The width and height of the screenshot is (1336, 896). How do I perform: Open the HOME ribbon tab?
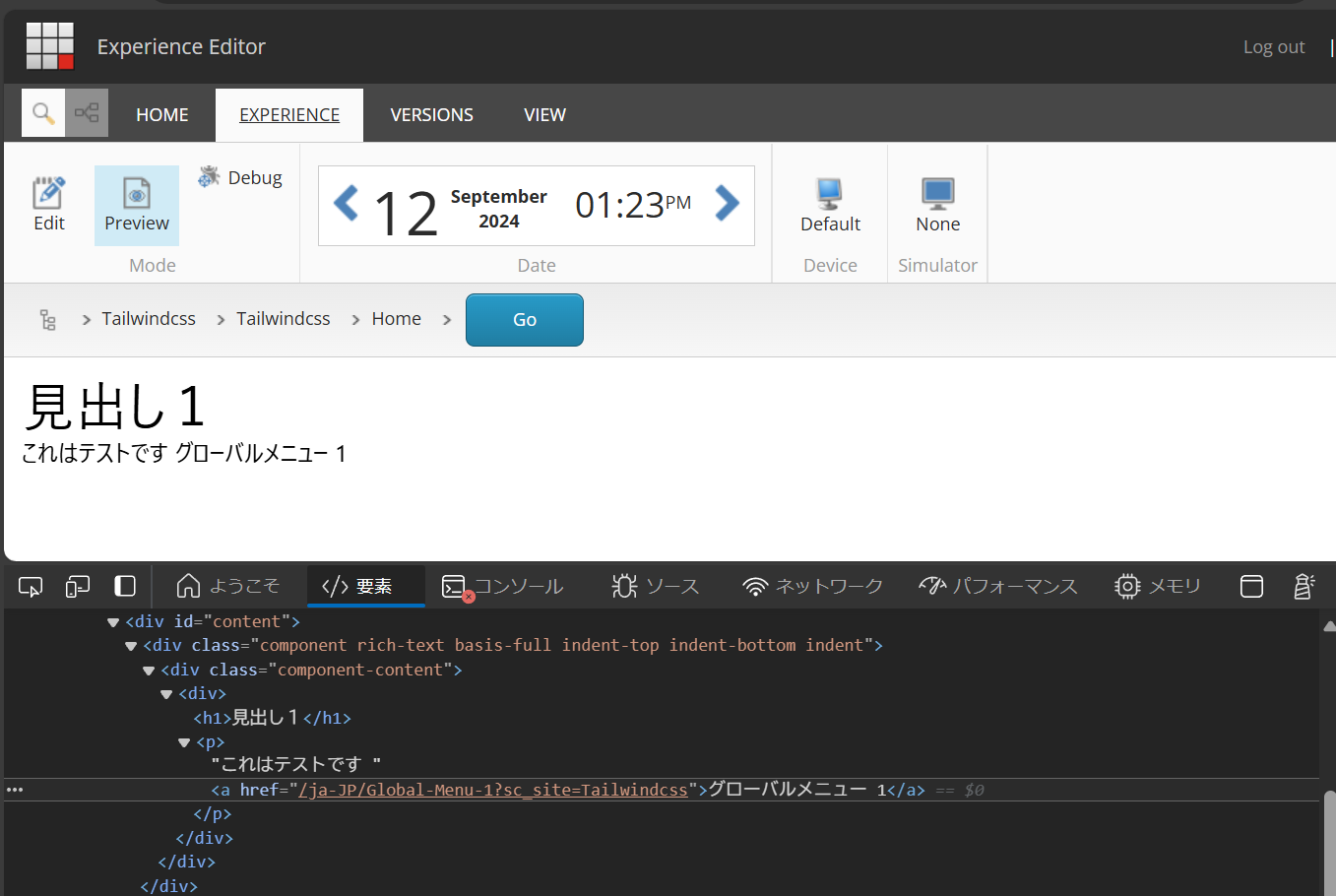(162, 115)
